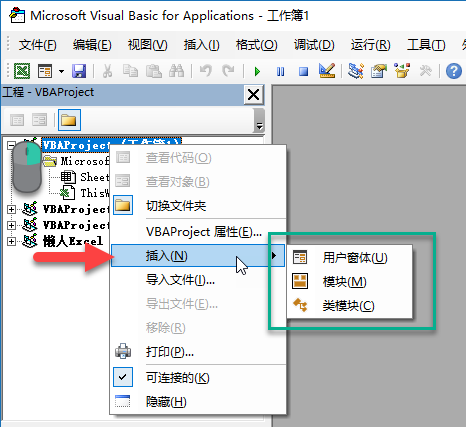
Task: Click the Cut scissors icon
Action: pos(107,71)
